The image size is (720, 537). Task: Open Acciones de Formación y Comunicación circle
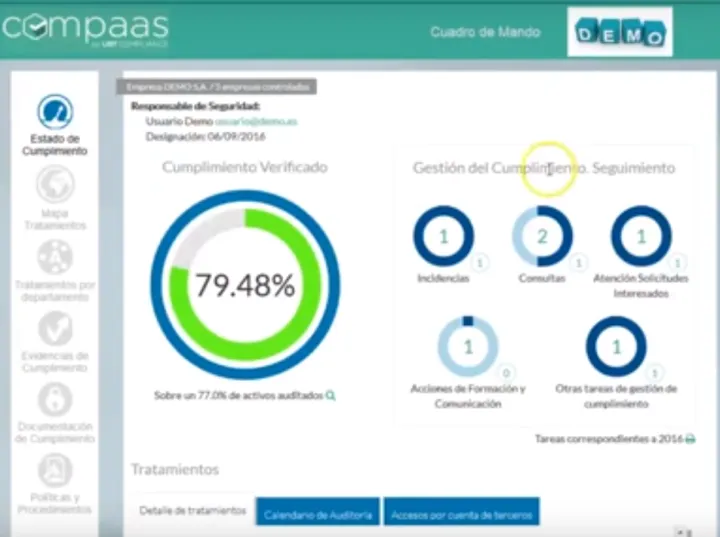pos(467,346)
